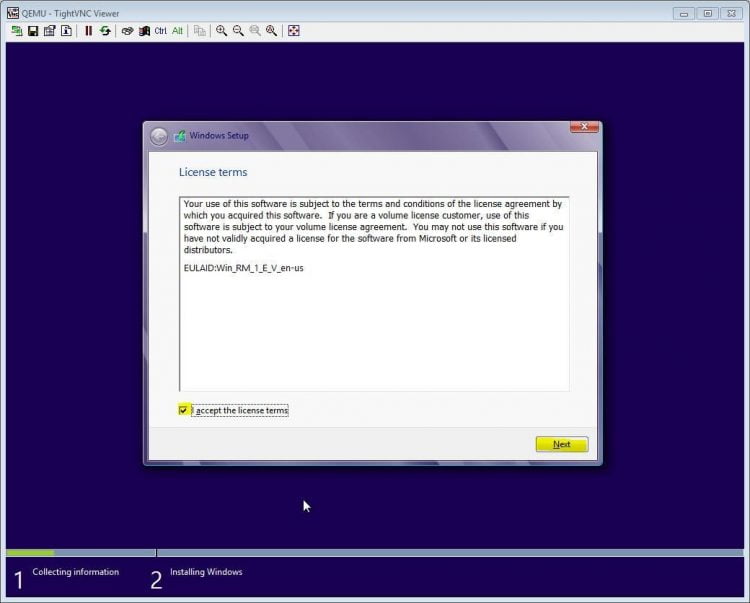Click the New Connection toolbar icon
This screenshot has width=750, height=603.
pyautogui.click(x=17, y=31)
